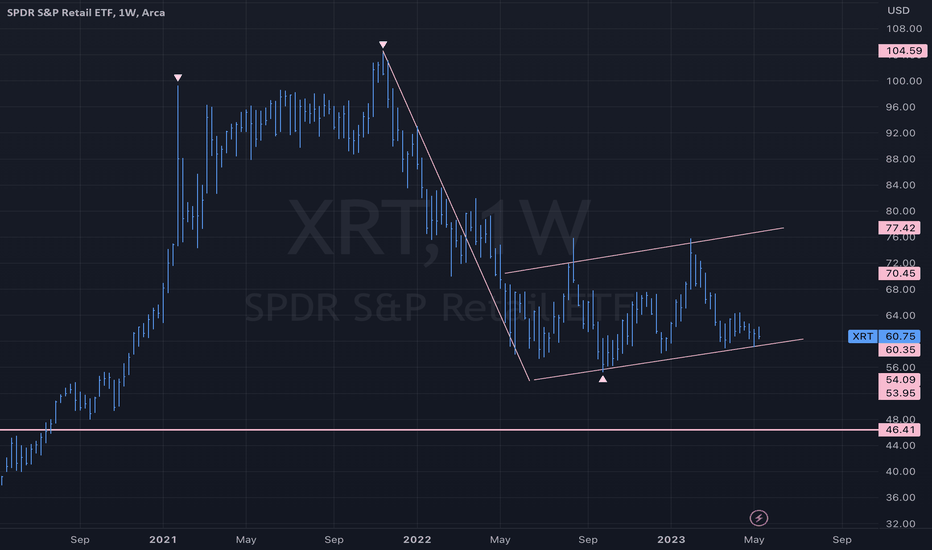Click the 80.00 price axis label
This screenshot has width=932, height=550.
(x=900, y=211)
